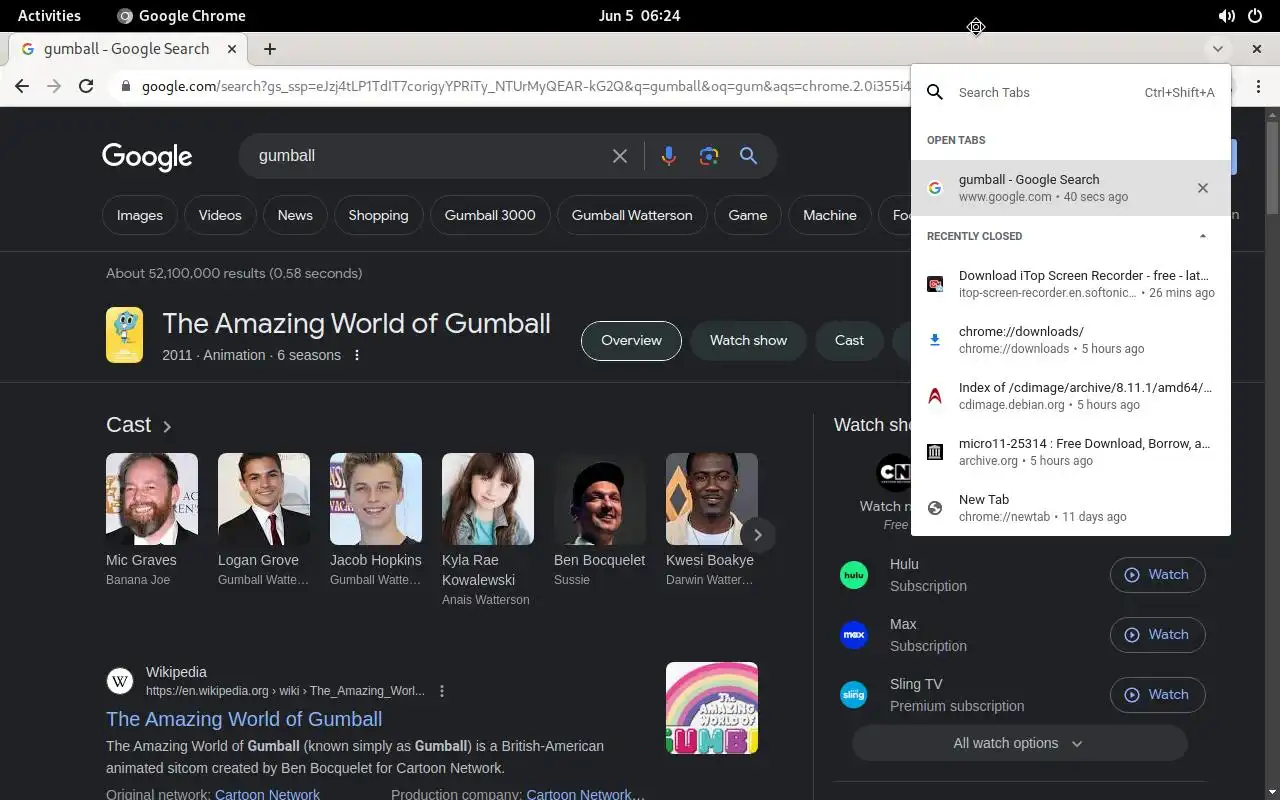Open the Hulu service icon
The width and height of the screenshot is (1280, 800).
(x=854, y=575)
